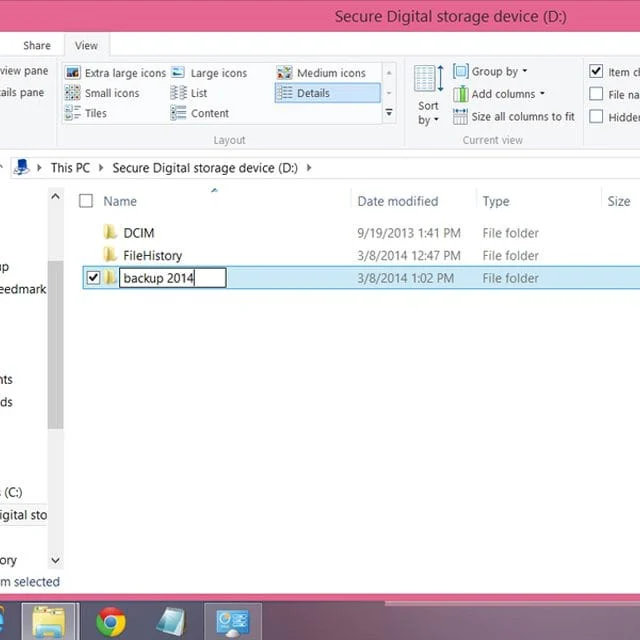Viewport: 640px width, 640px height.
Task: Switch to the Share ribbon tab
Action: pyautogui.click(x=37, y=45)
